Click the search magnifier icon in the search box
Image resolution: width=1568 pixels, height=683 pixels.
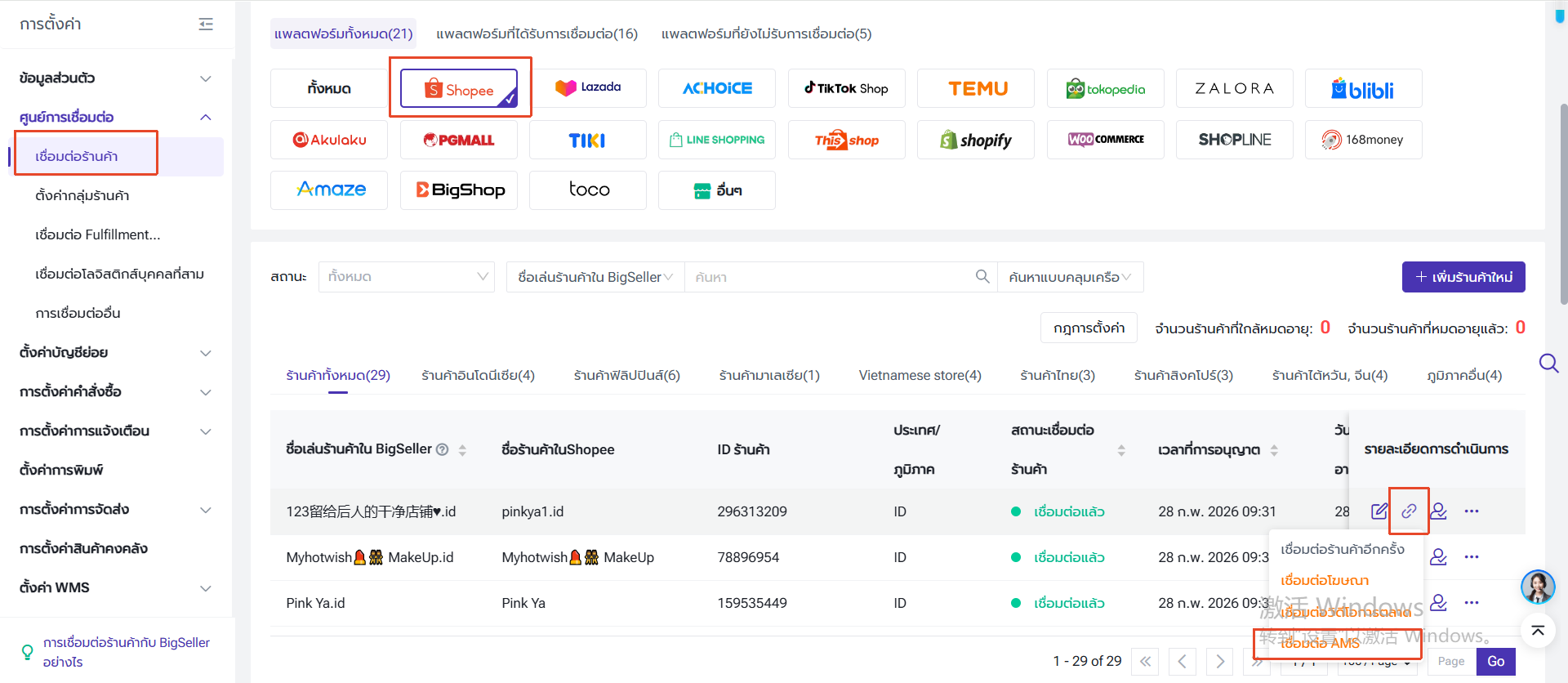(982, 277)
